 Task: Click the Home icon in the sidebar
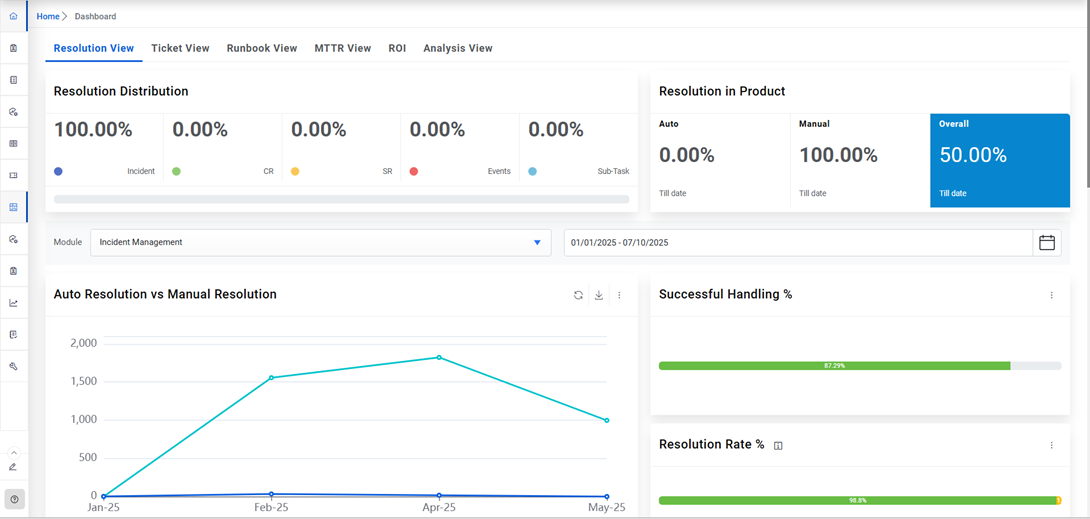[13, 16]
